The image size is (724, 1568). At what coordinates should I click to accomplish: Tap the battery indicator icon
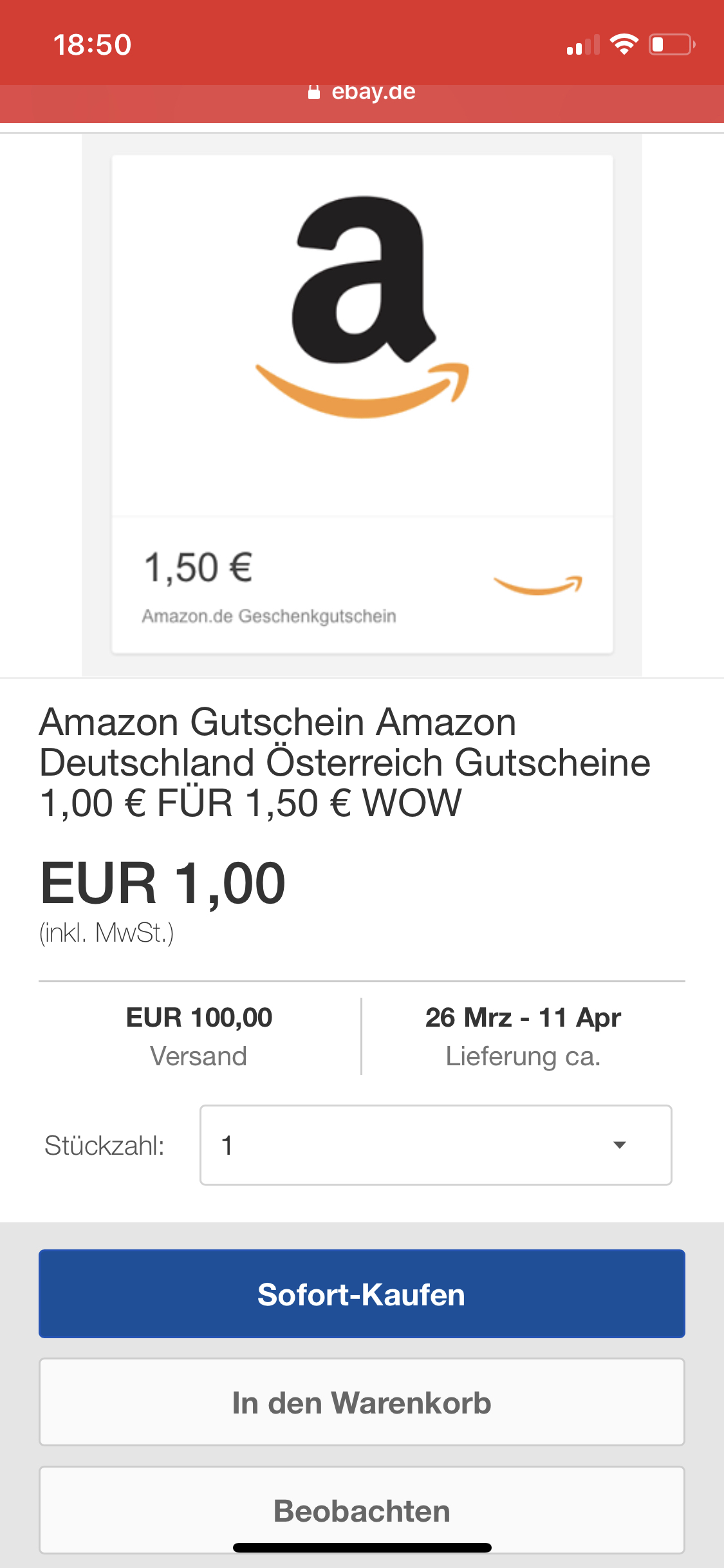click(671, 44)
